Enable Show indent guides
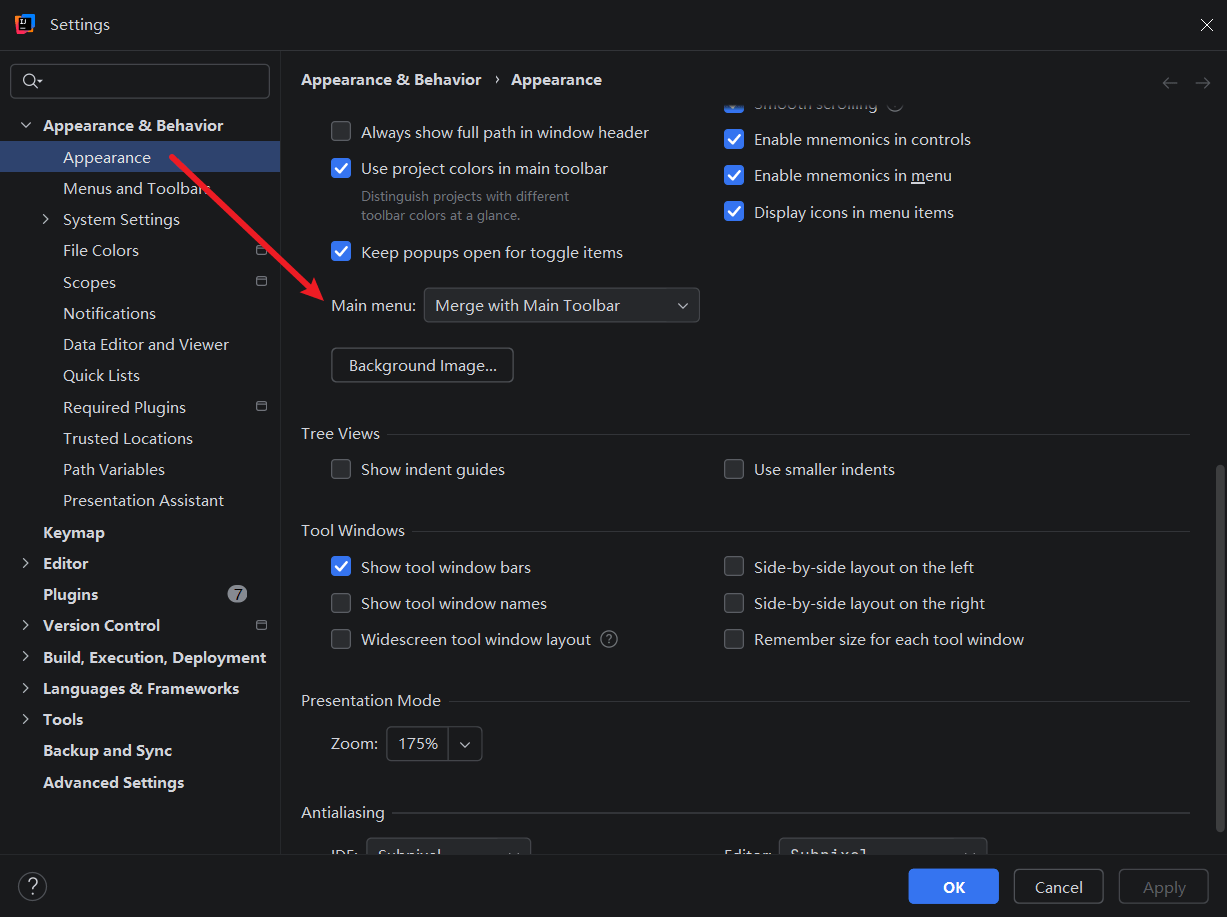The height and width of the screenshot is (917, 1227). tap(341, 469)
